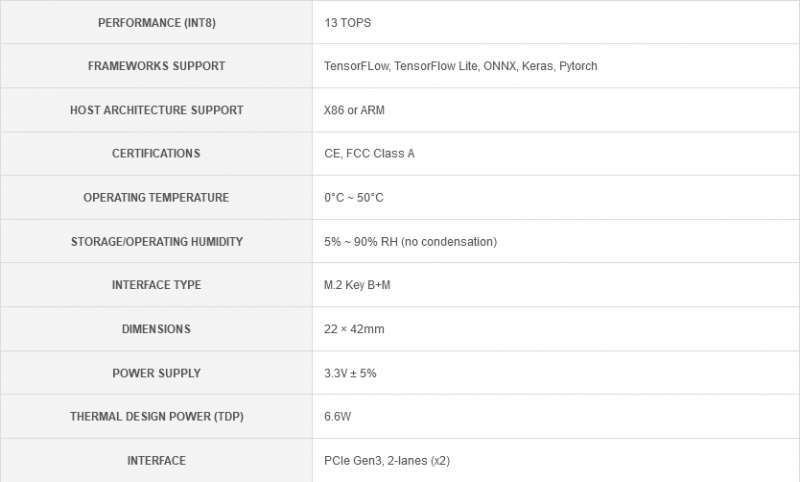This screenshot has width=800, height=482.
Task: Click the FRAMEWORKS SUPPORT label
Action: pyautogui.click(x=156, y=66)
